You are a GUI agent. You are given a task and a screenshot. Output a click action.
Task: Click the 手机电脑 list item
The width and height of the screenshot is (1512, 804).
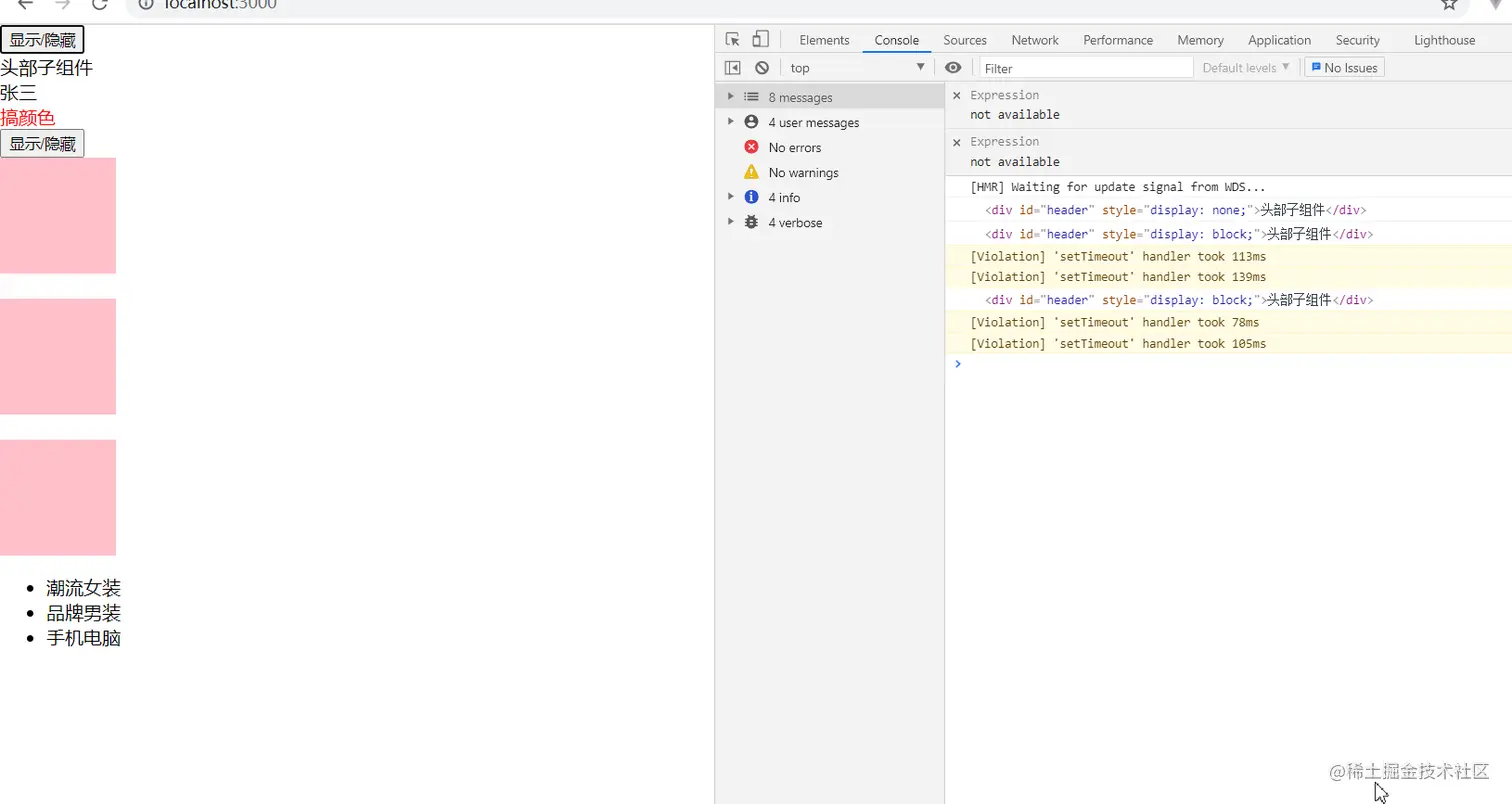pos(83,638)
